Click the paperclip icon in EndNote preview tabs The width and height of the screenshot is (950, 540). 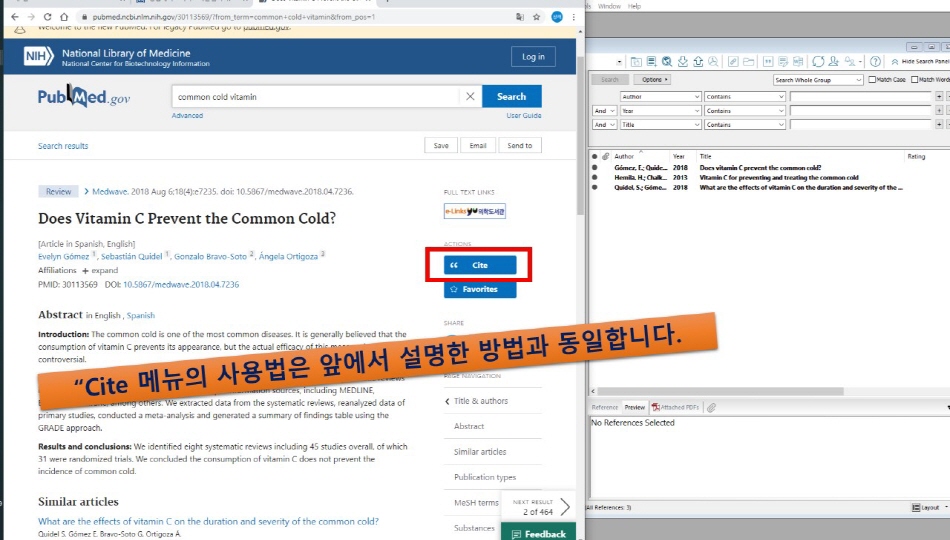click(x=711, y=408)
